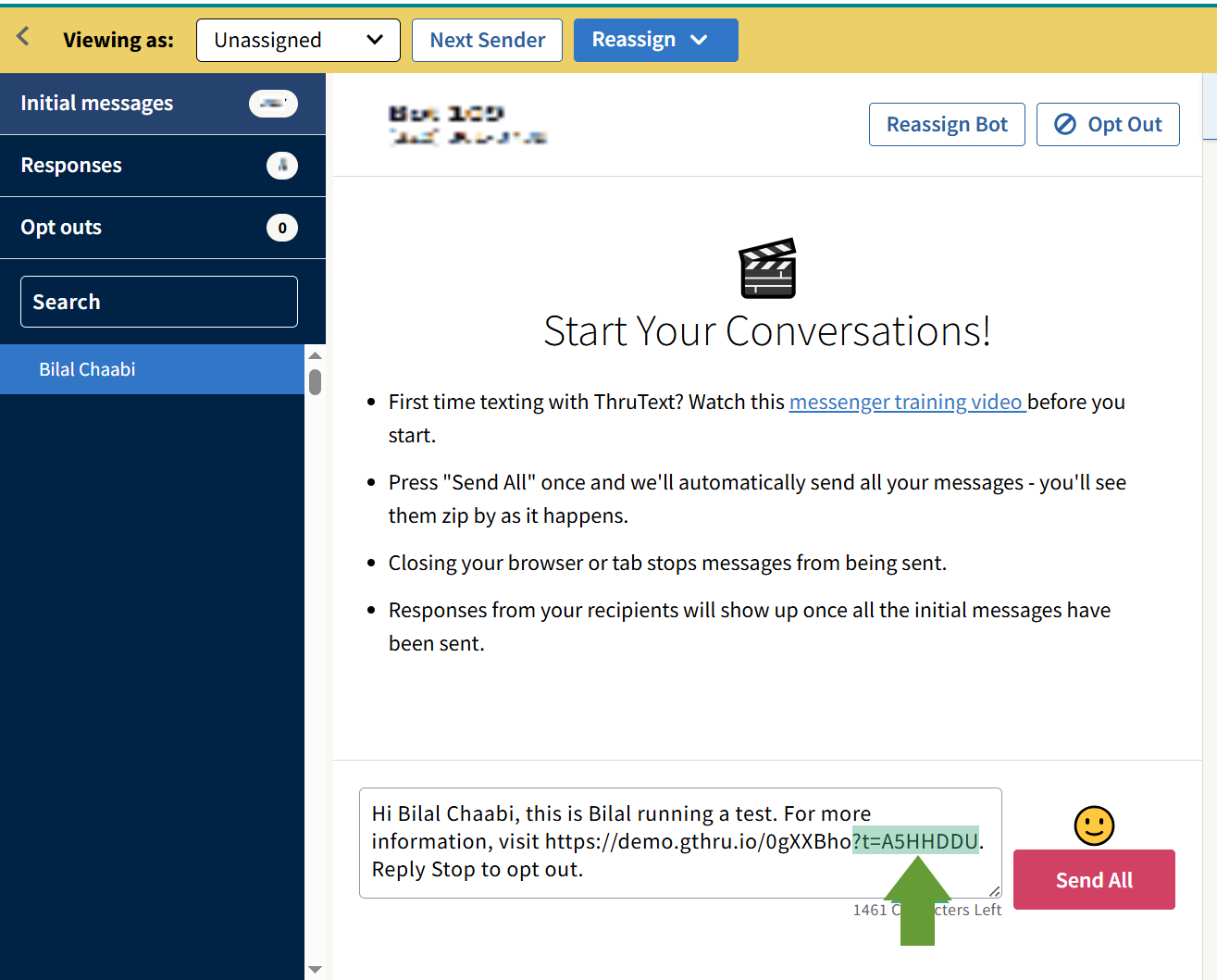
Task: Click the Responses count badge
Action: [x=282, y=166]
